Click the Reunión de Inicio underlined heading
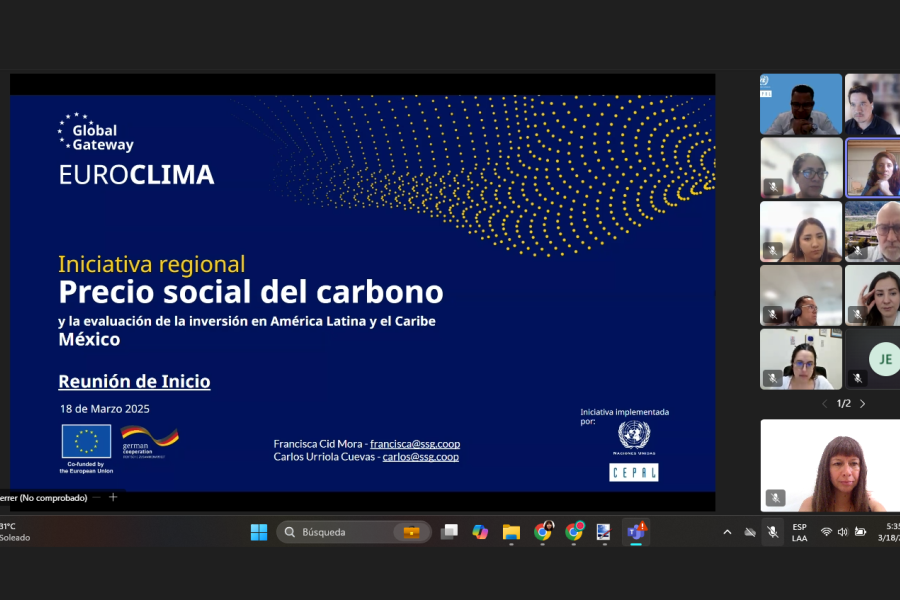Viewport: 900px width, 600px height. coord(134,381)
